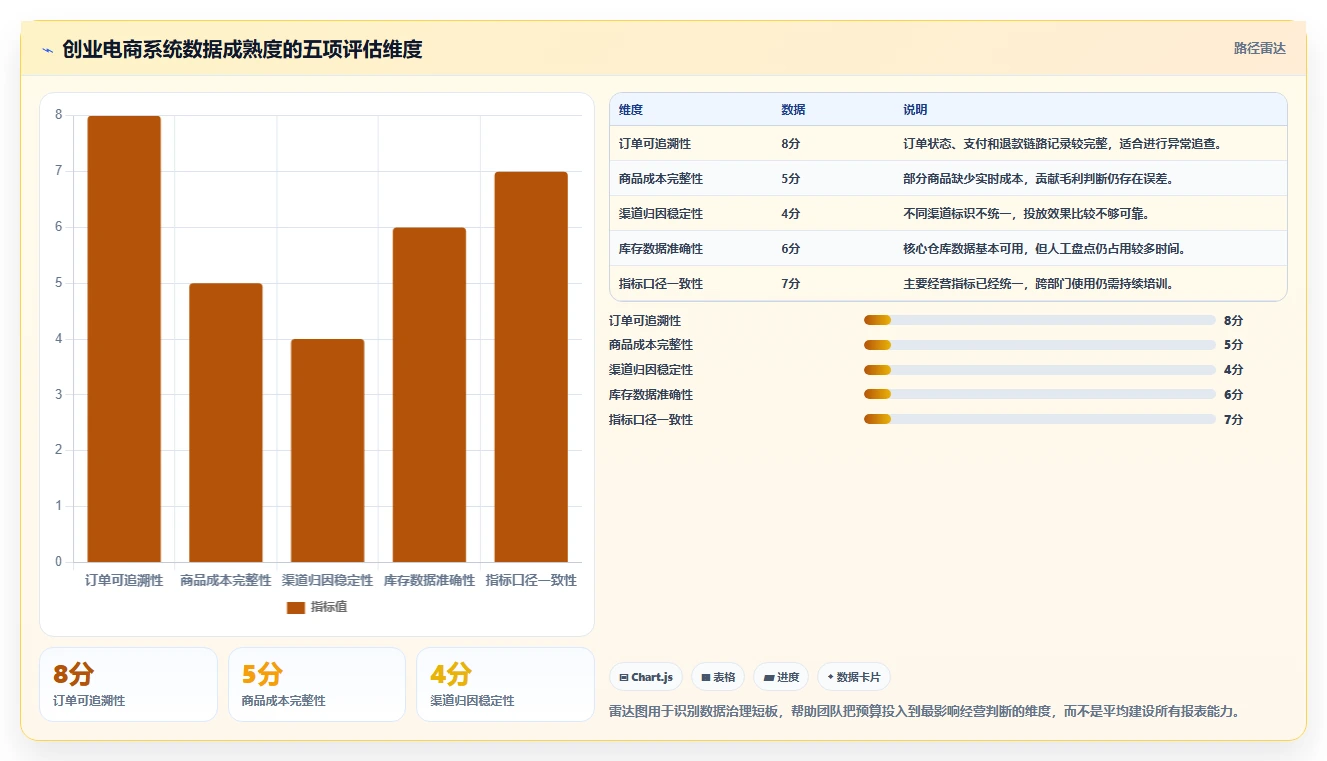Click the 订单可追溯性 progress bar
This screenshot has width=1327, height=761.
click(1040, 320)
